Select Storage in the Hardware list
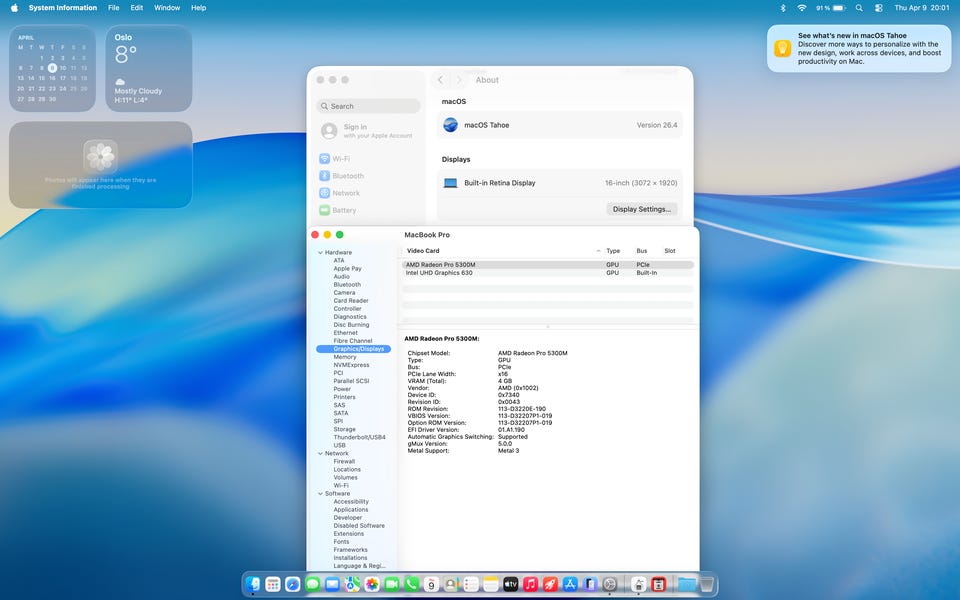 (x=344, y=429)
